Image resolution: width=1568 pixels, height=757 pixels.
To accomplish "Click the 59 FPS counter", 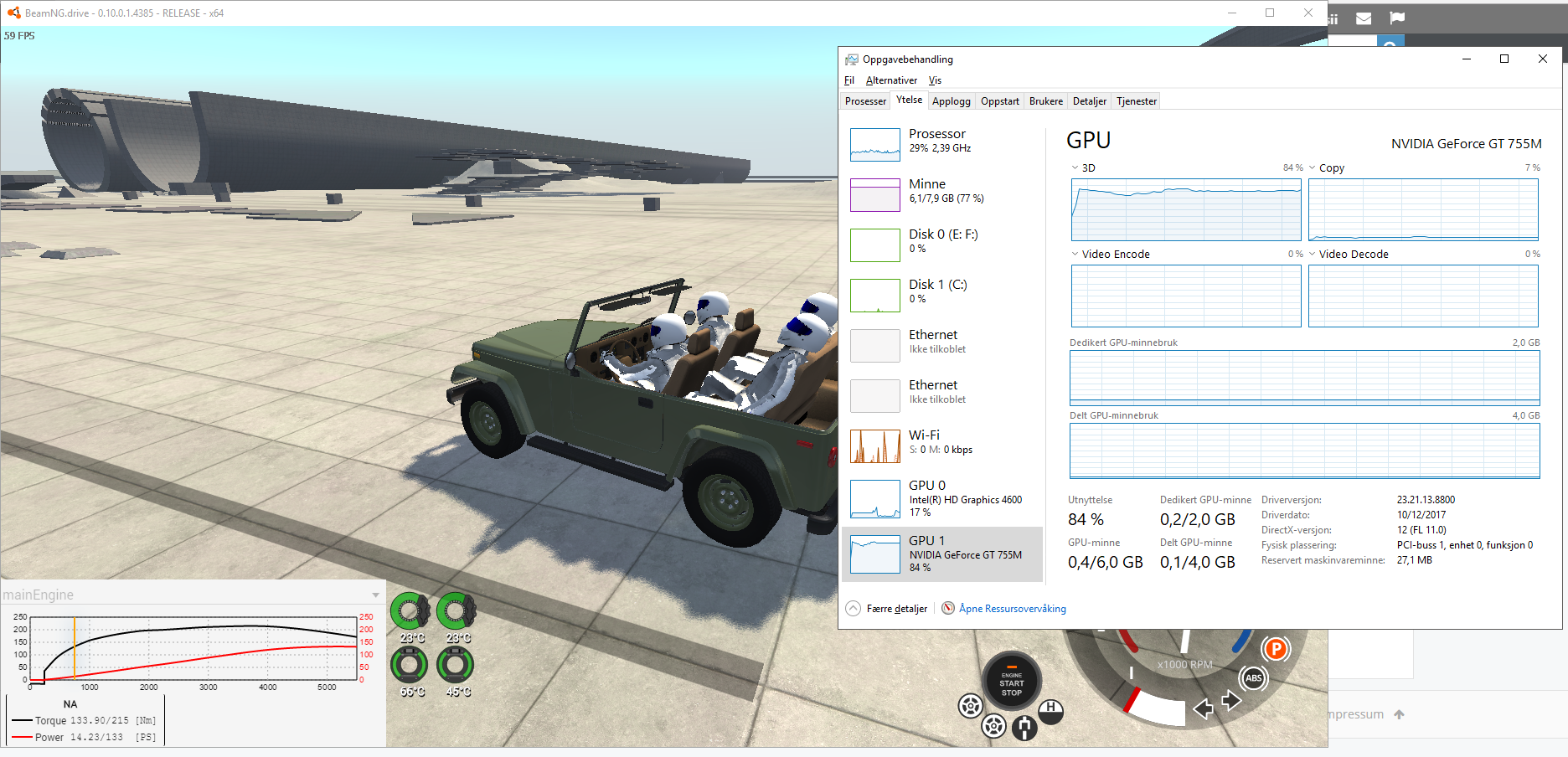I will [19, 36].
